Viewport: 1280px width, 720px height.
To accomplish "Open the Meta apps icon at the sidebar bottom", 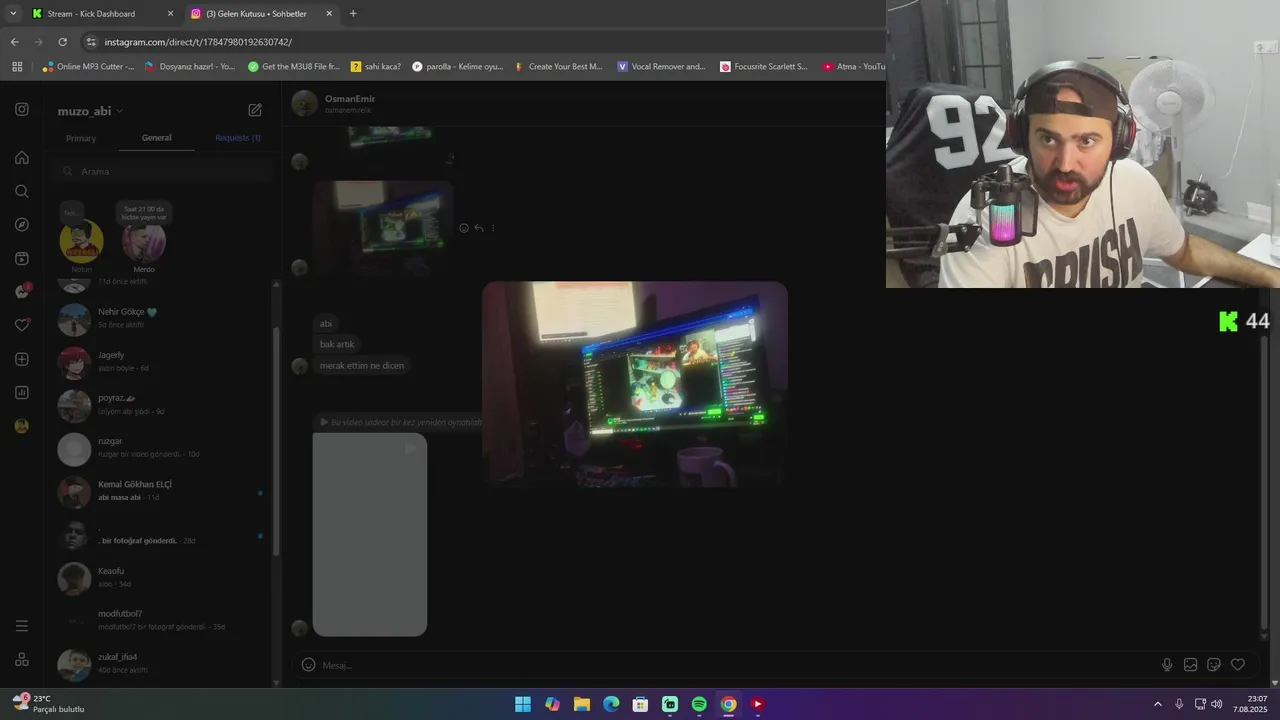I will (x=22, y=660).
